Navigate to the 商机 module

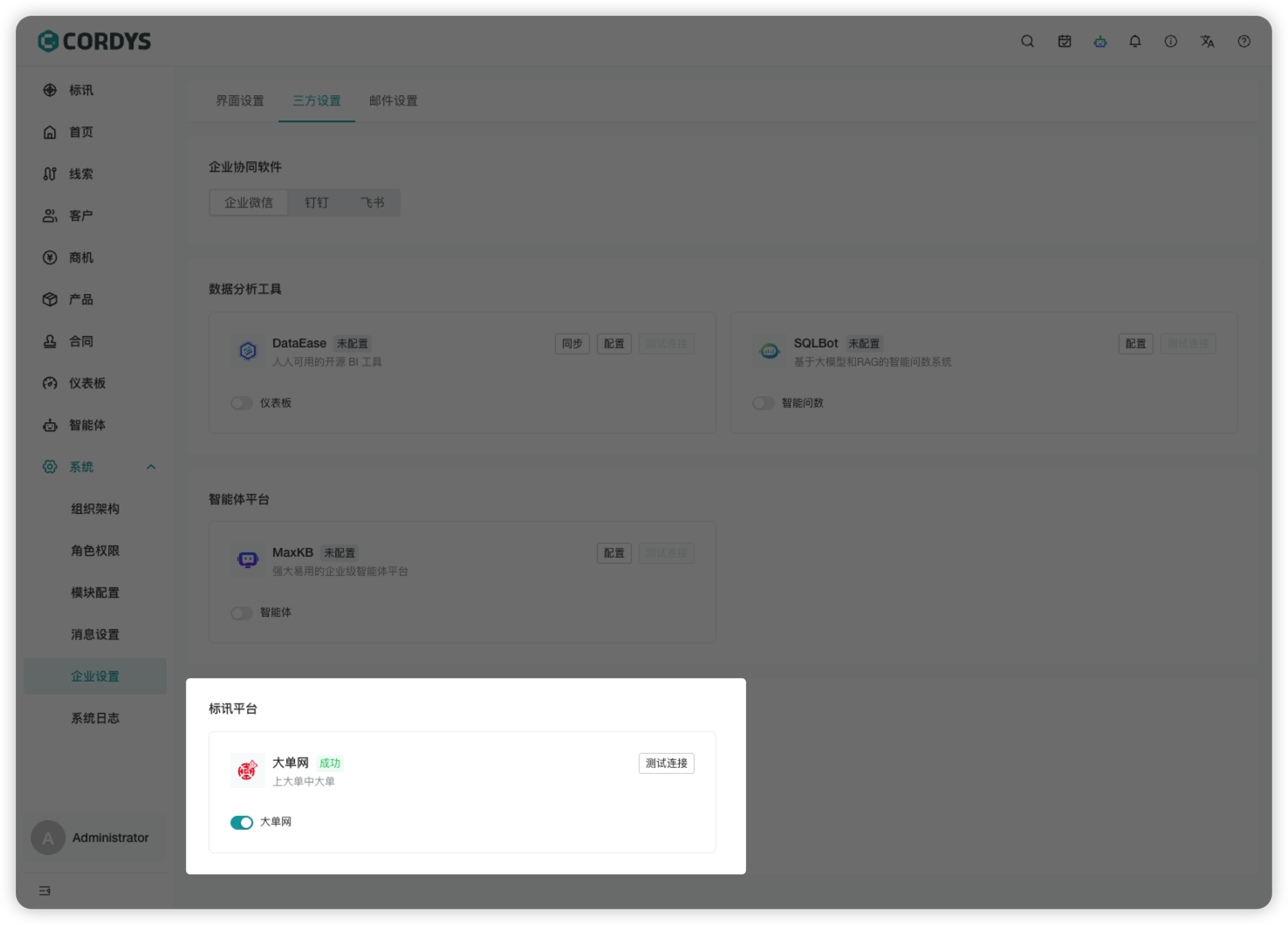(79, 257)
